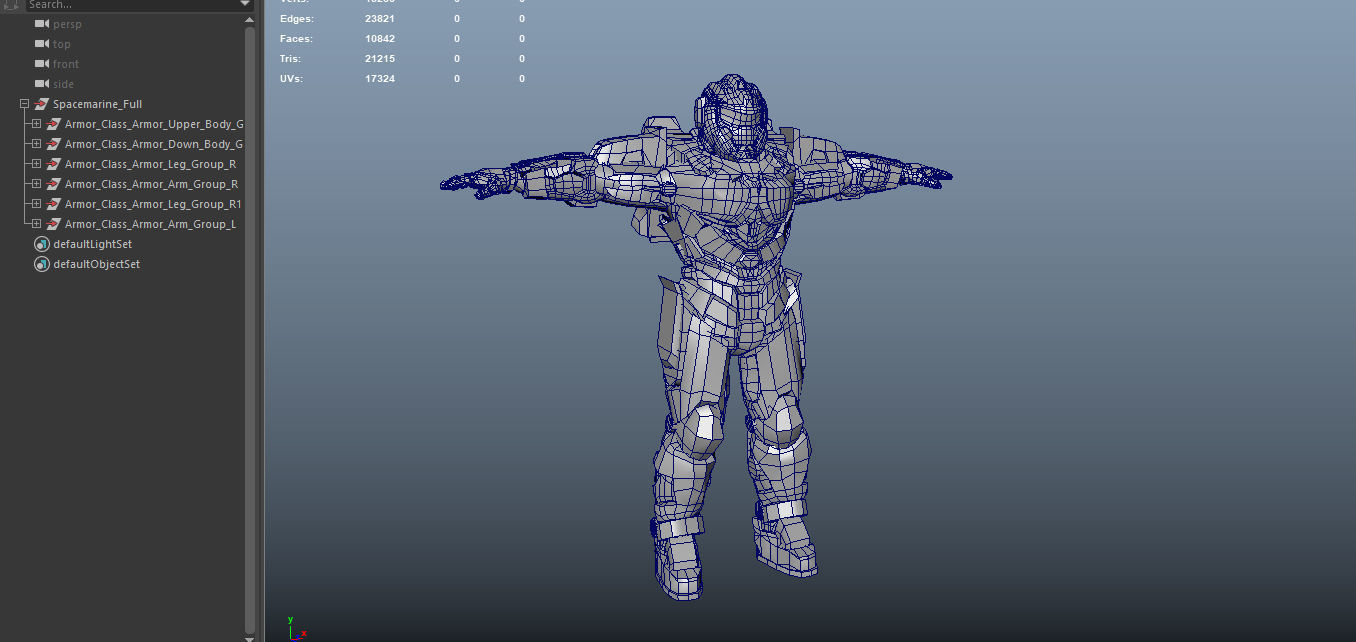Screen dimensions: 1356x642
Task: Select Armor_Class_Armor_Leg_Group_R label
Action: click(x=150, y=164)
